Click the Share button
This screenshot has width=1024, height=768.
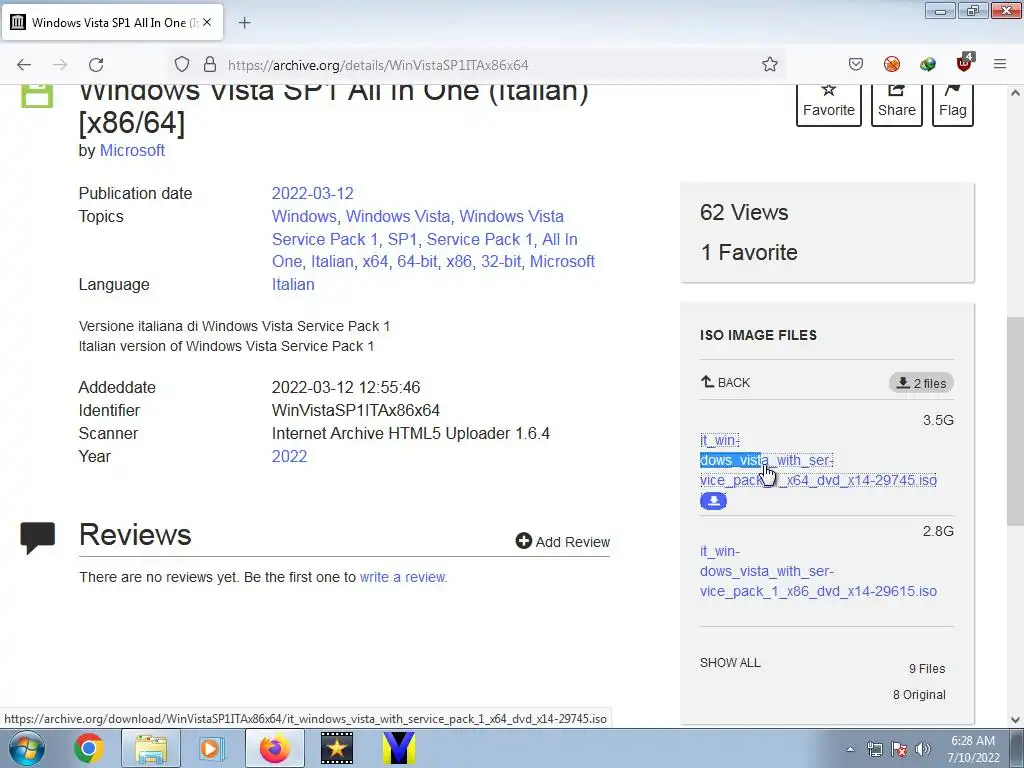coord(897,104)
